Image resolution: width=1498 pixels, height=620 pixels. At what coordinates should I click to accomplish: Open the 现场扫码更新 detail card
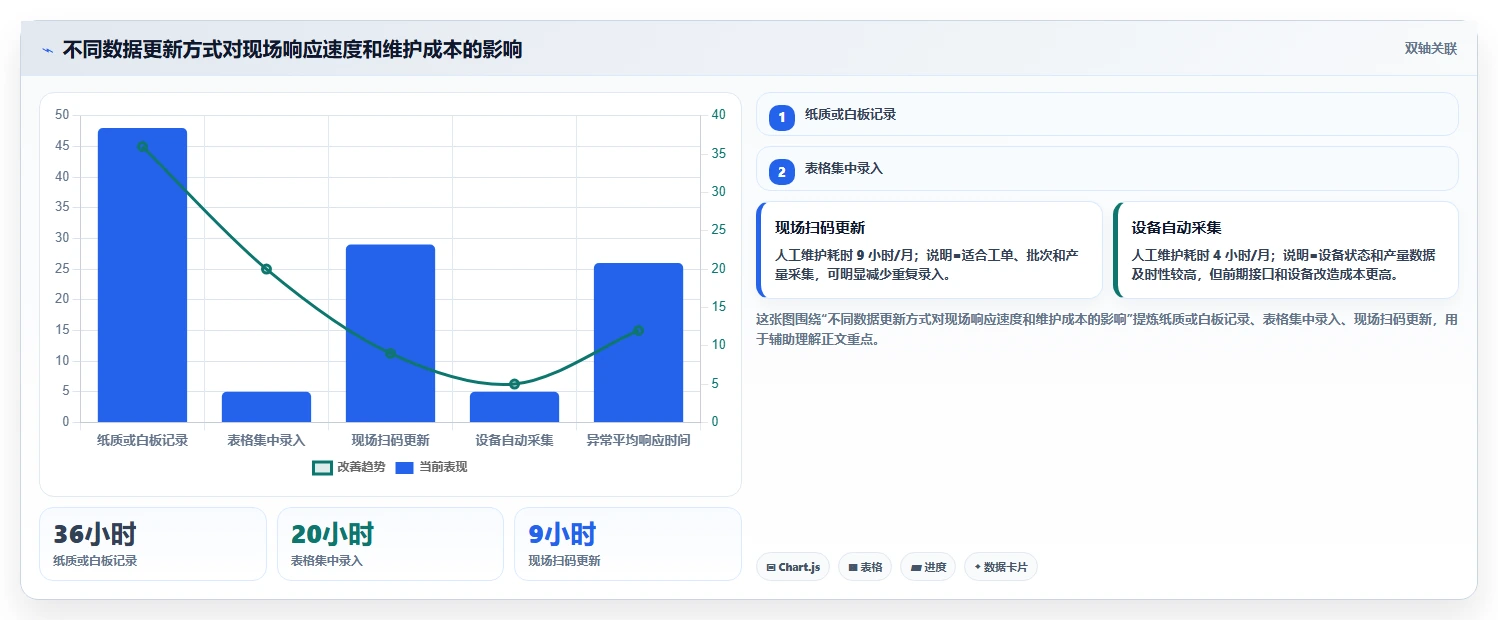929,250
